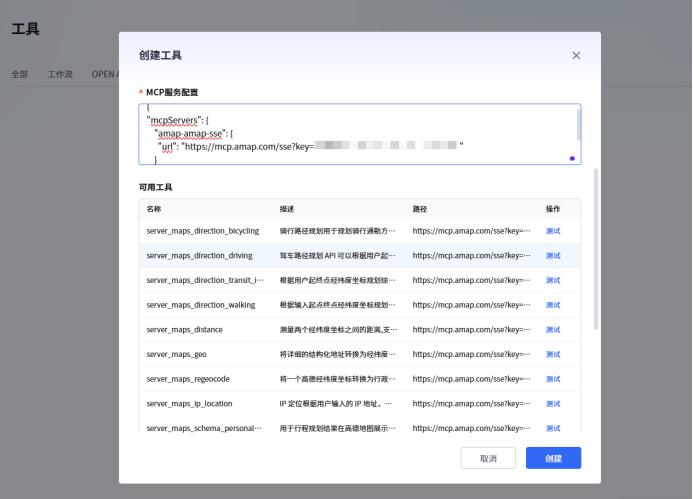693x499 pixels.
Task: Click inside the MCP服务配置 JSON text area
Action: point(360,134)
